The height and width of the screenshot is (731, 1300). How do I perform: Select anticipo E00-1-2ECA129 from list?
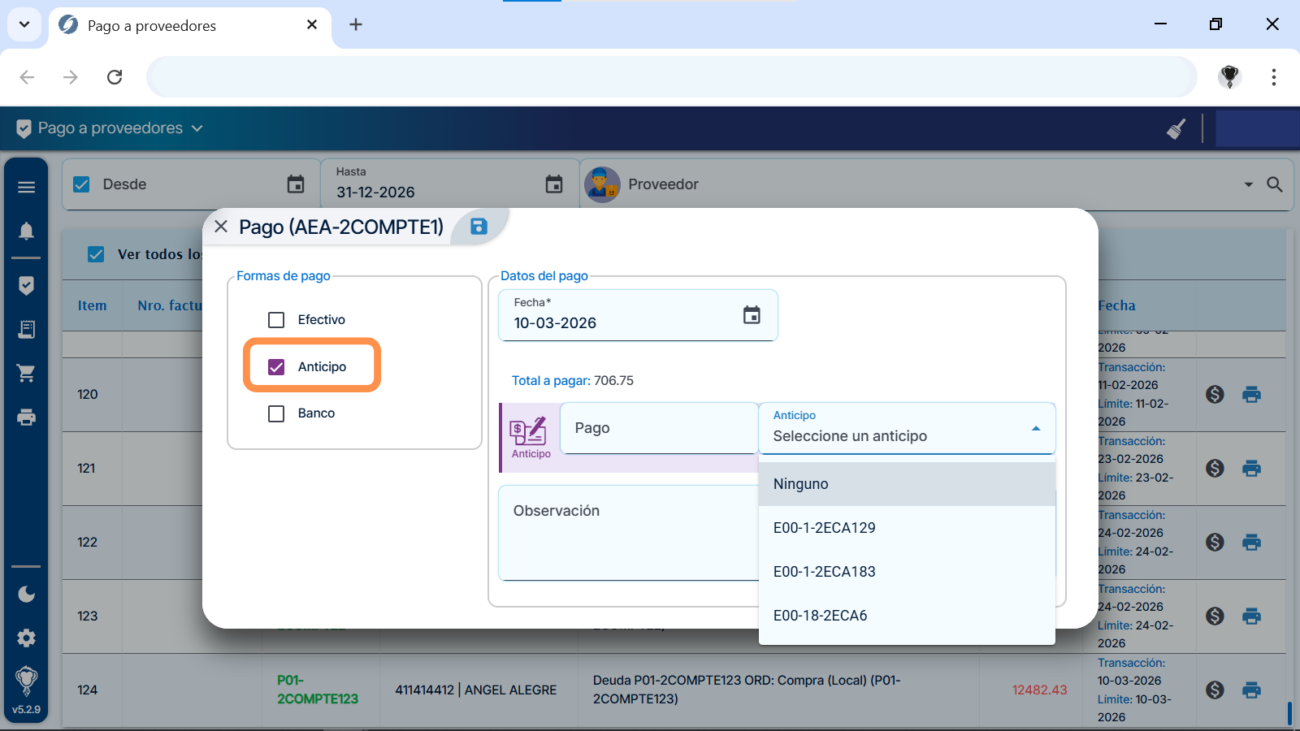tap(824, 528)
